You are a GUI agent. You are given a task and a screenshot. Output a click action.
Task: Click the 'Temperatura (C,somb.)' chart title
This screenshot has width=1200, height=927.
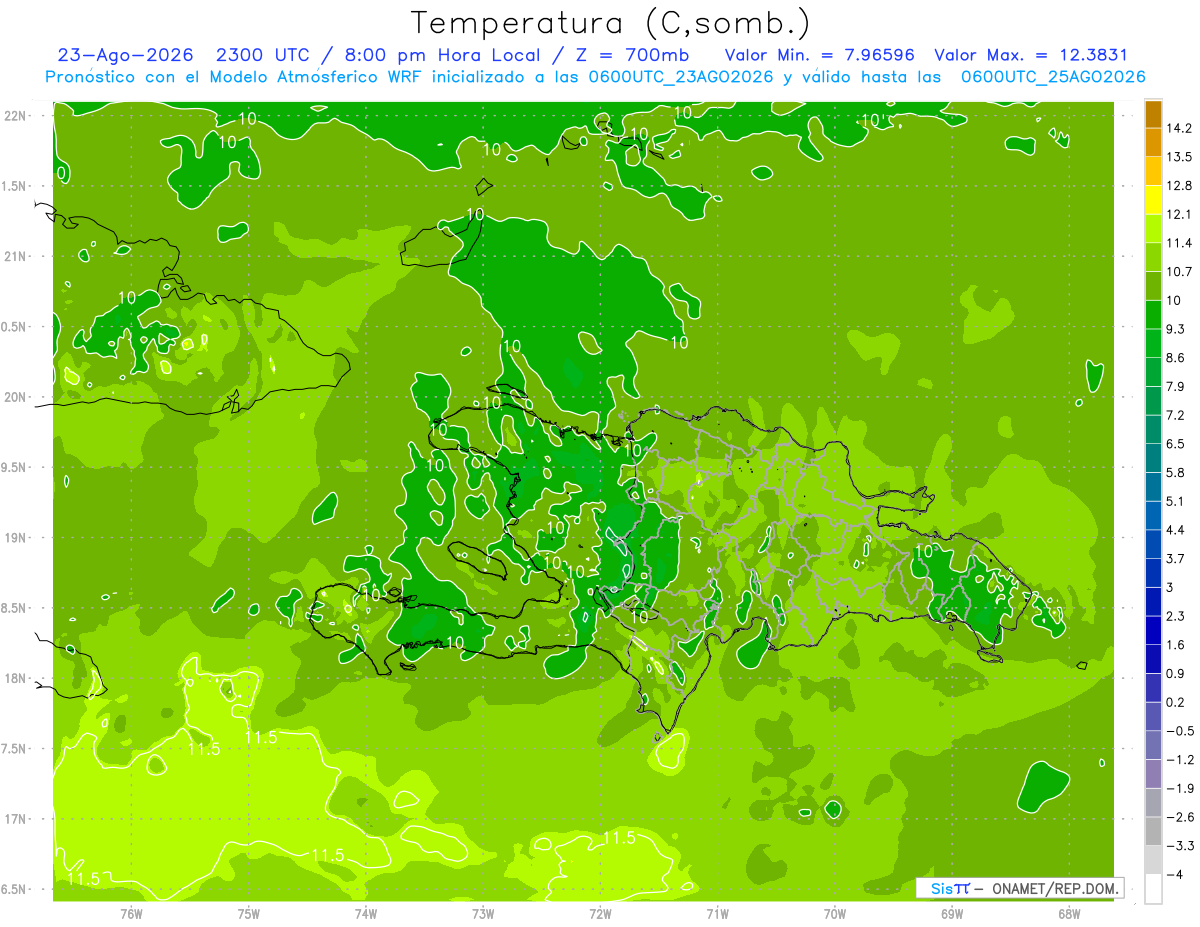[610, 23]
